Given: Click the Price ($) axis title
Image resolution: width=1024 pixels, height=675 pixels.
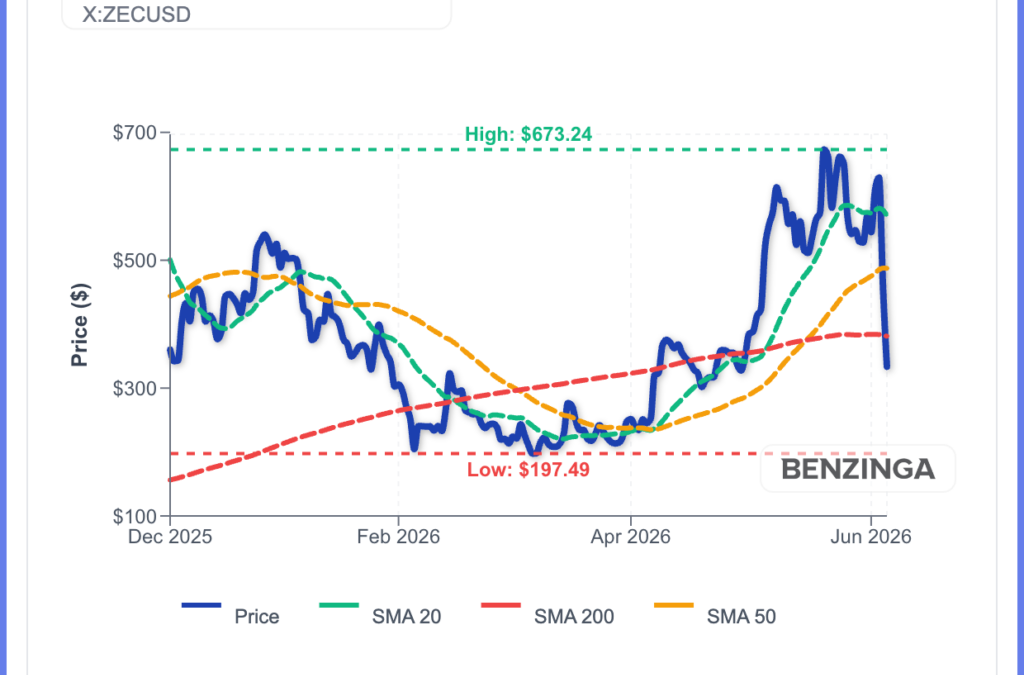Looking at the screenshot, I should (x=79, y=324).
